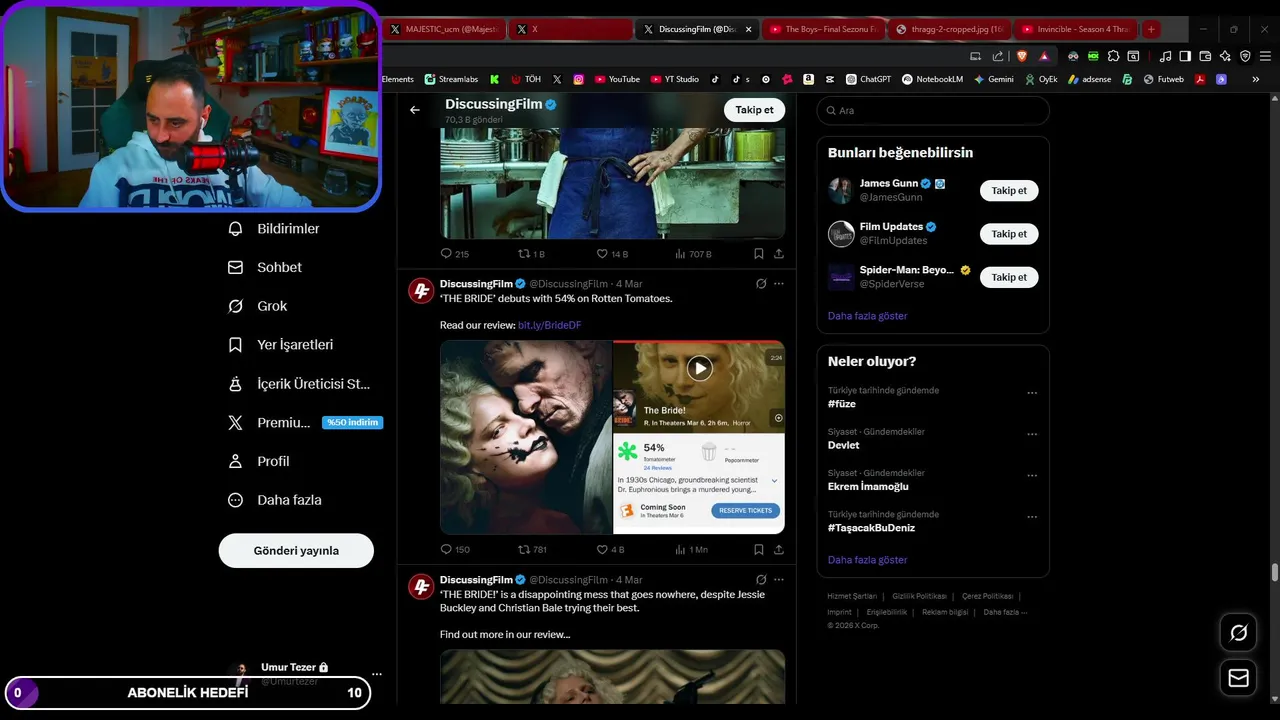Open more options on the disappointing mess post

pyautogui.click(x=779, y=580)
